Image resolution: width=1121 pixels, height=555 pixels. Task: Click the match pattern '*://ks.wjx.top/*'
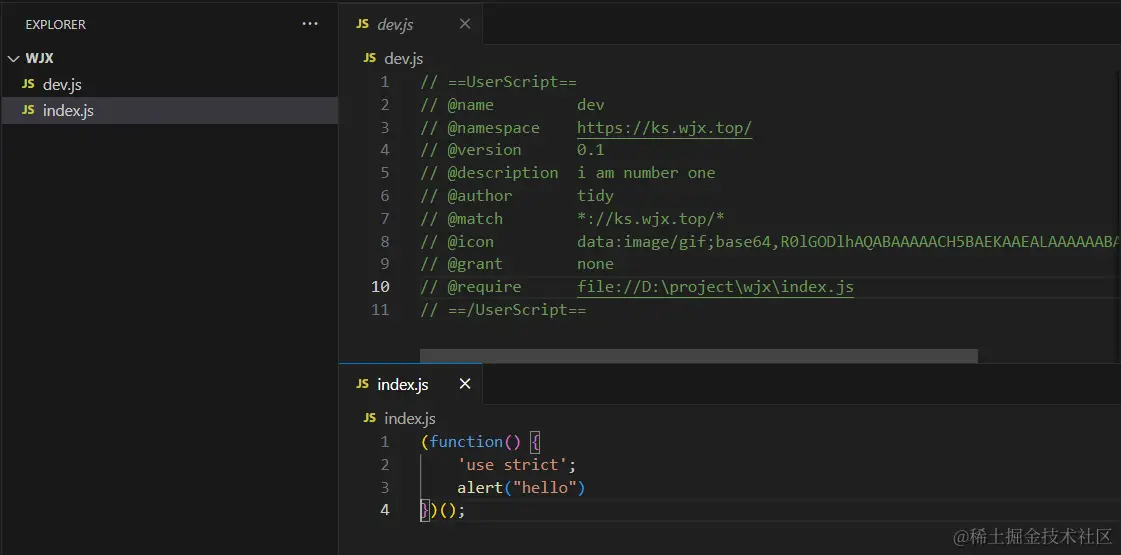[x=651, y=219]
